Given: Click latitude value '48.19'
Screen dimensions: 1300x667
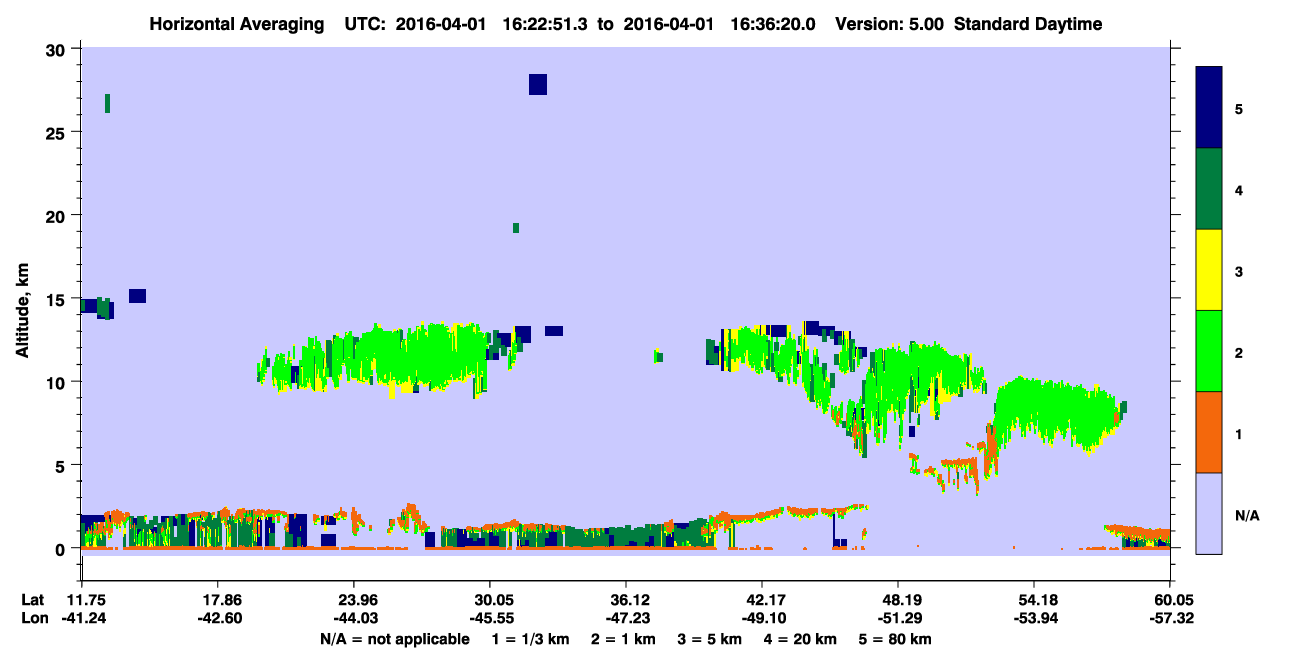Looking at the screenshot, I should [x=898, y=600].
